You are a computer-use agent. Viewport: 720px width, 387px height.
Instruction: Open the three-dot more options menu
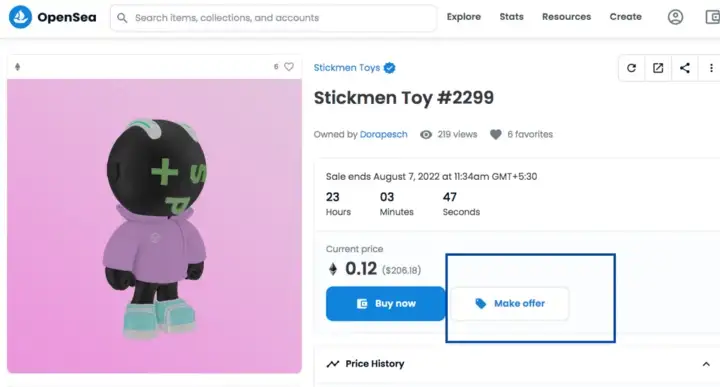coord(711,68)
